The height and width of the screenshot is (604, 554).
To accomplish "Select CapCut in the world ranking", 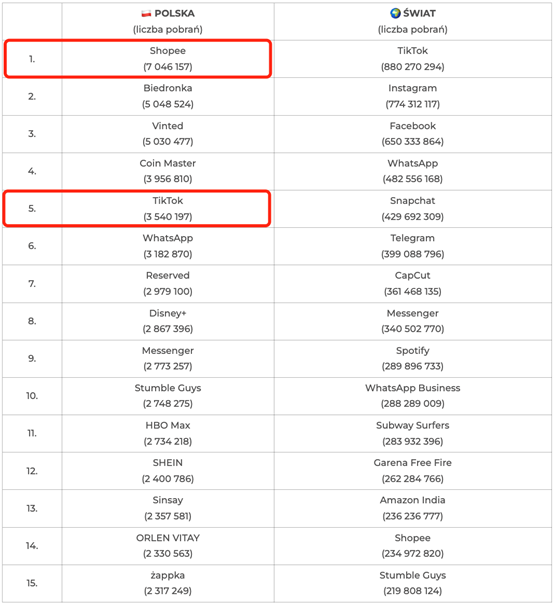I will point(413,283).
